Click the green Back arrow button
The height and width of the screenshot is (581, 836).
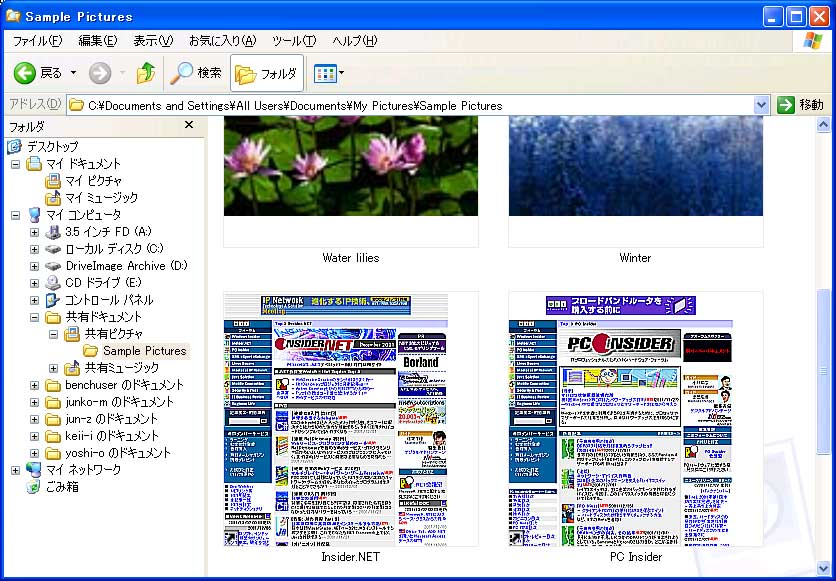(25, 73)
